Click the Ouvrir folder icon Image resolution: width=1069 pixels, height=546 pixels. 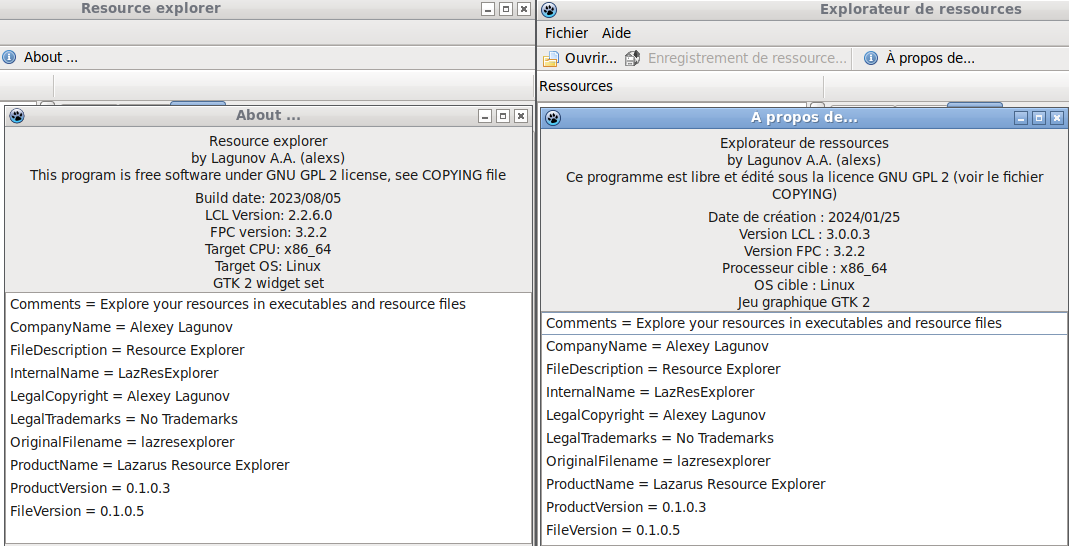click(551, 59)
